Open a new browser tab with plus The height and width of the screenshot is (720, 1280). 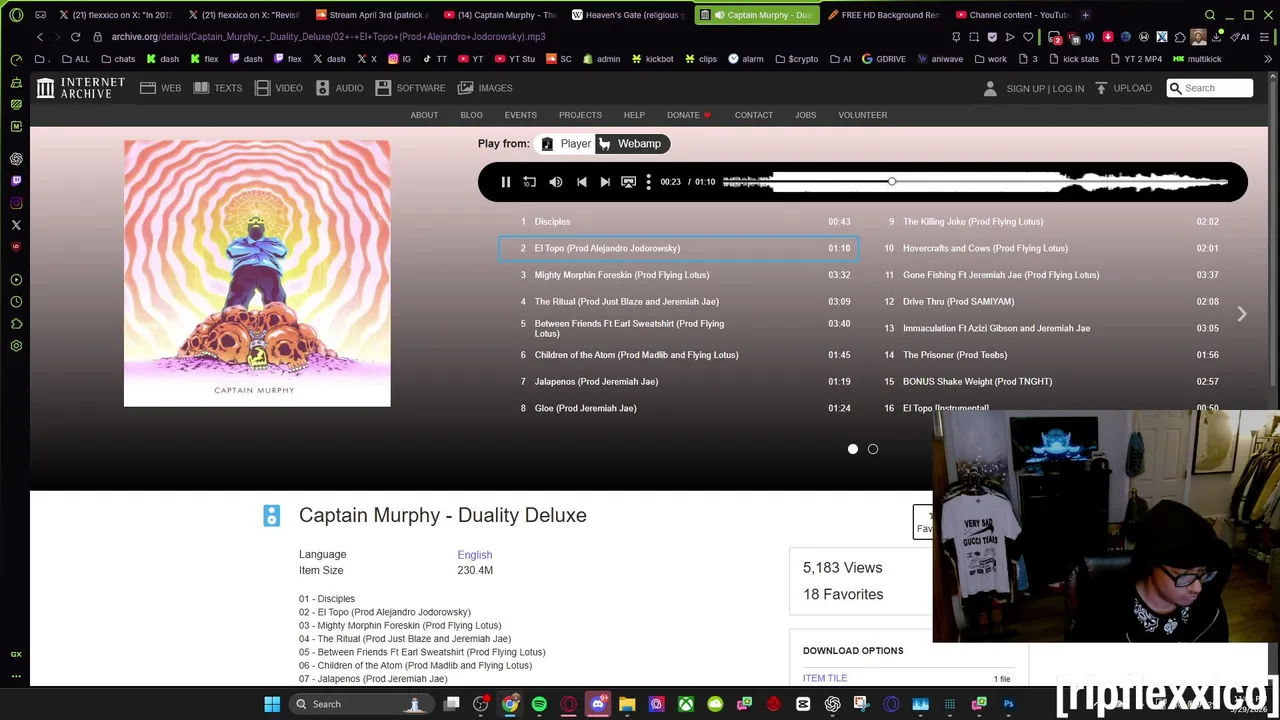(x=1086, y=15)
